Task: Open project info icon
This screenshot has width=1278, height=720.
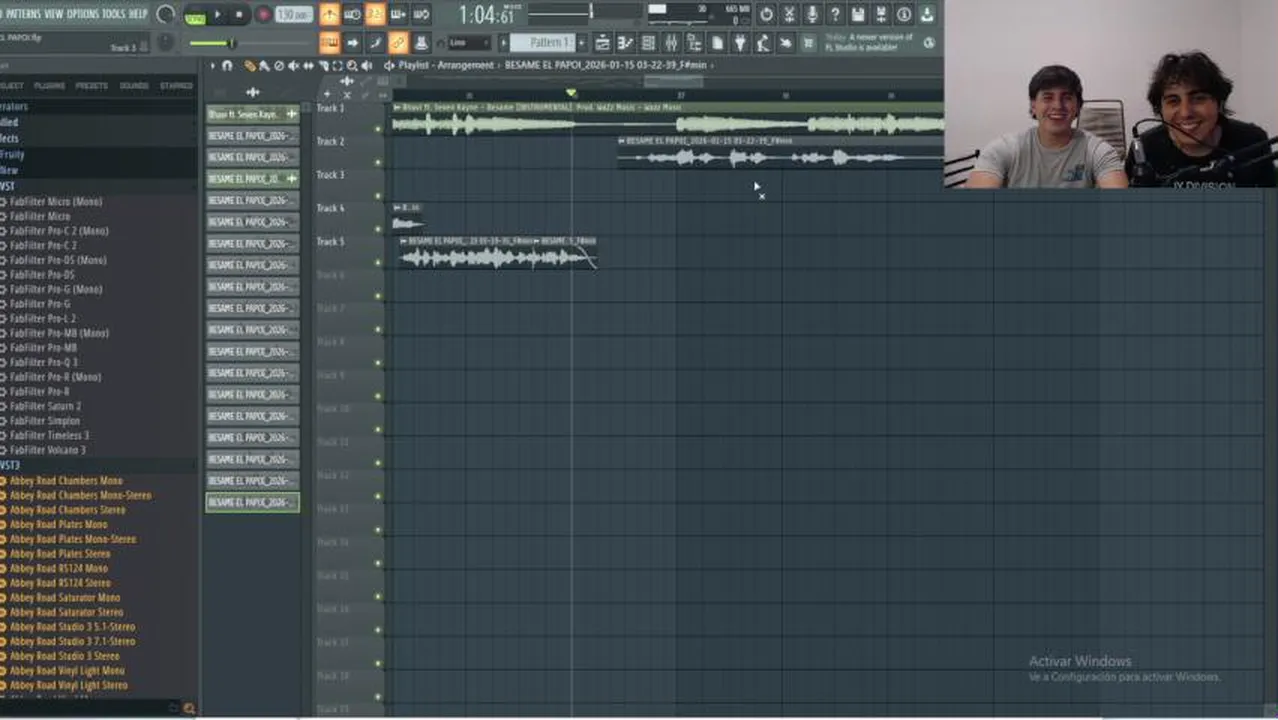Action: point(904,14)
